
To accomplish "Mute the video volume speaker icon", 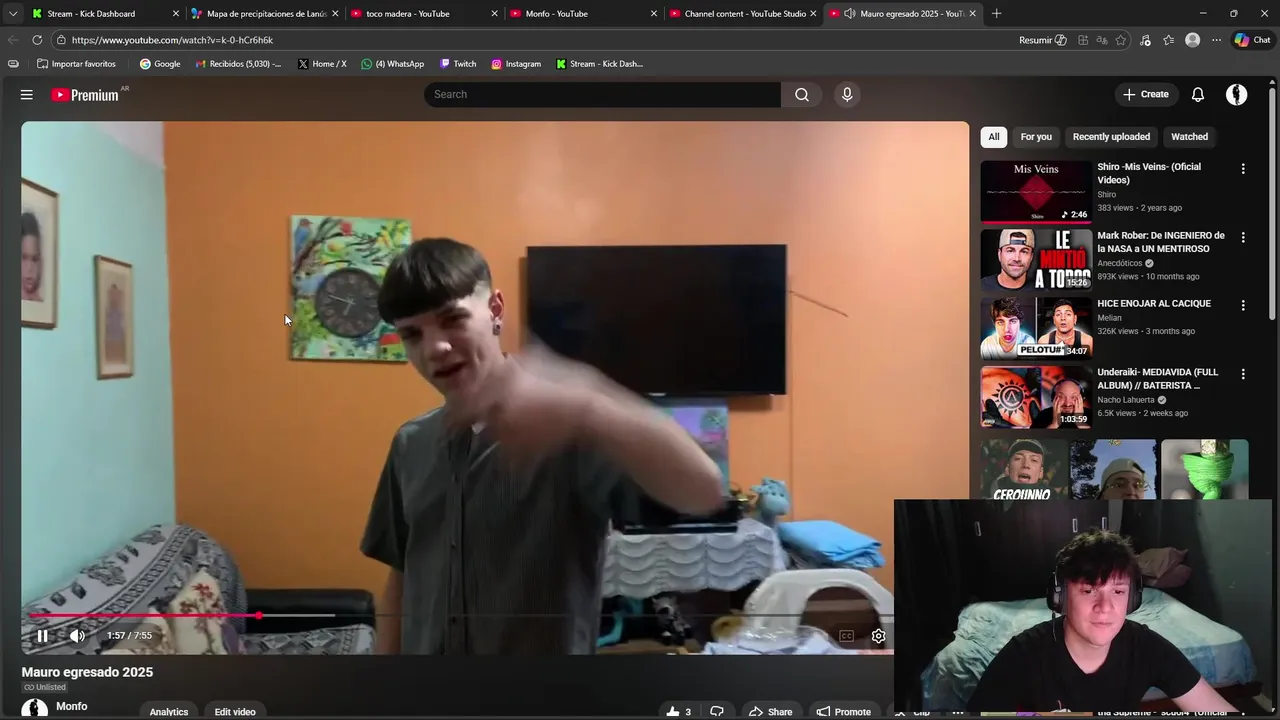I will click(x=77, y=636).
